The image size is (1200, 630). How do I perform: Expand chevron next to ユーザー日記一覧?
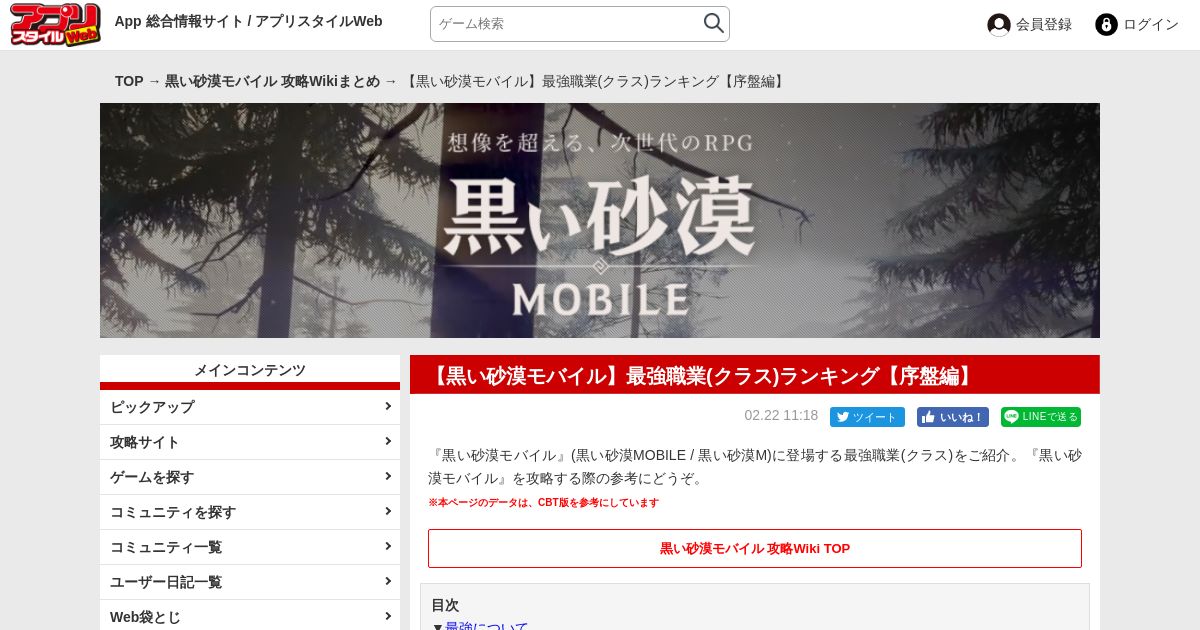[x=388, y=581]
